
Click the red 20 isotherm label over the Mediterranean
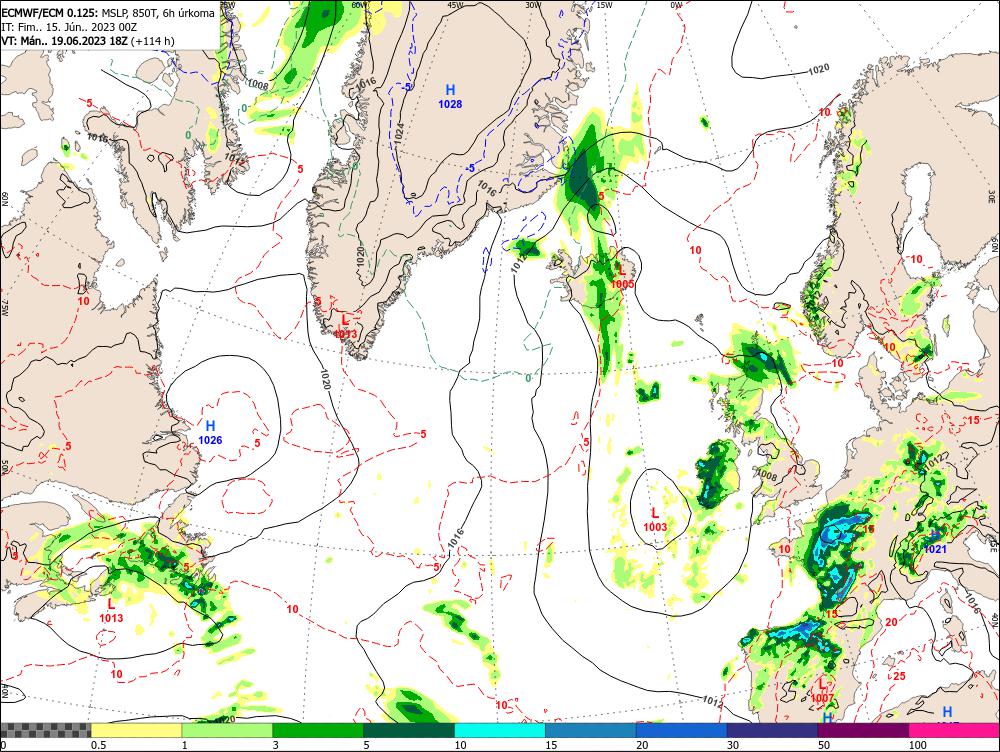tap(892, 622)
